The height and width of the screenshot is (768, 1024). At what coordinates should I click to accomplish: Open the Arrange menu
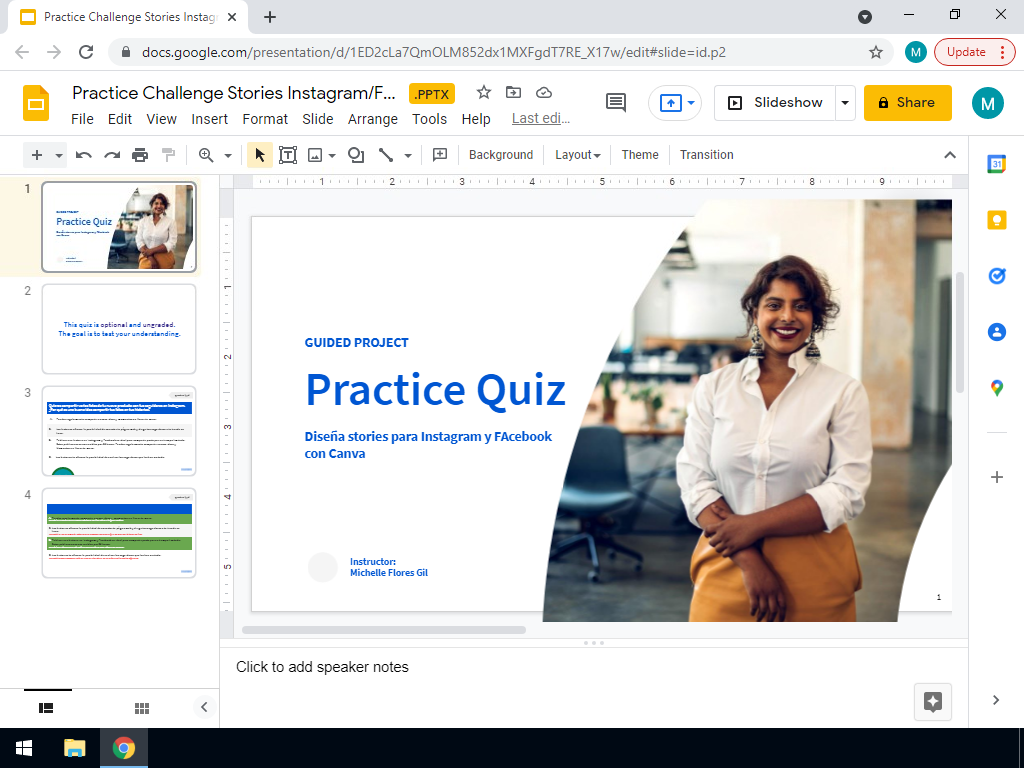point(373,119)
